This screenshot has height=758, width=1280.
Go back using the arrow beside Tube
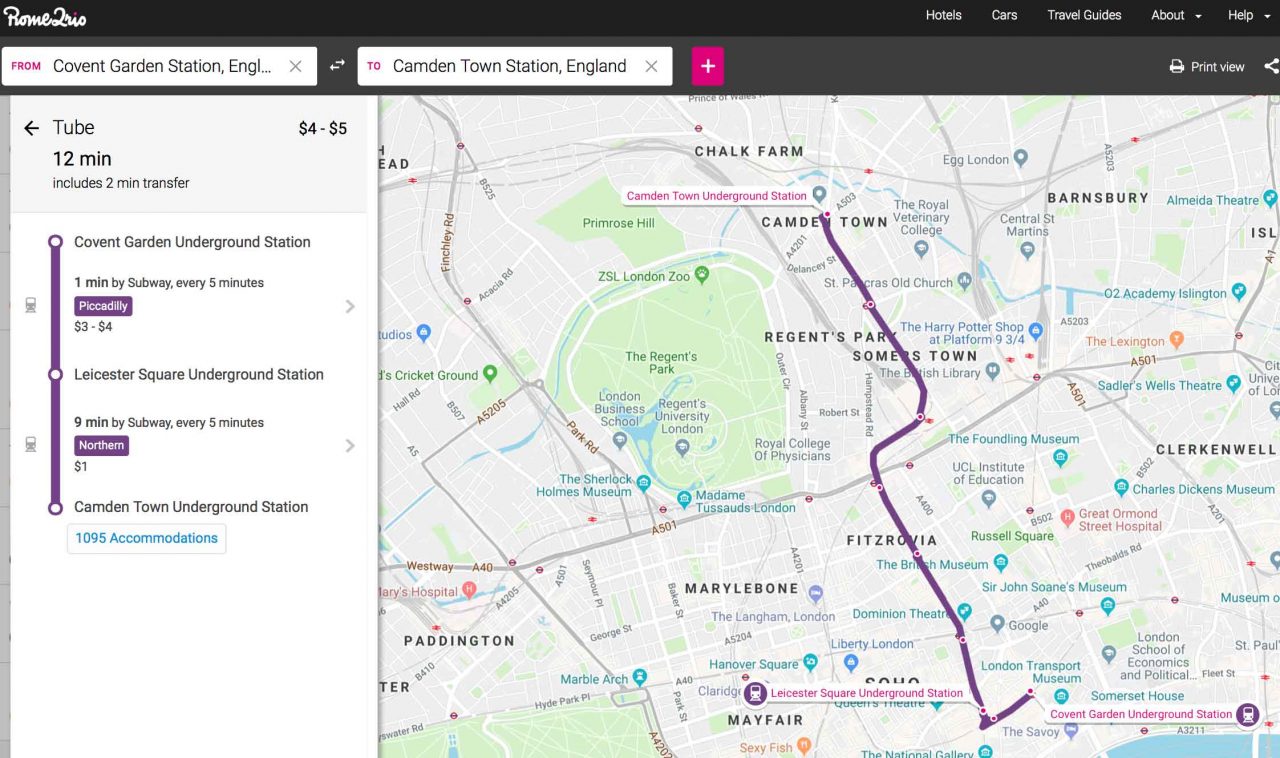pos(31,128)
